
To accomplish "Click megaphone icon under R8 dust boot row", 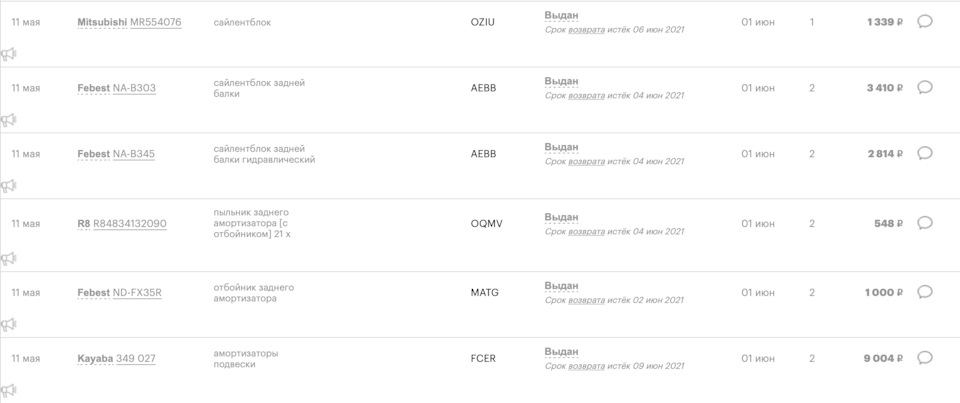I will 9,258.
